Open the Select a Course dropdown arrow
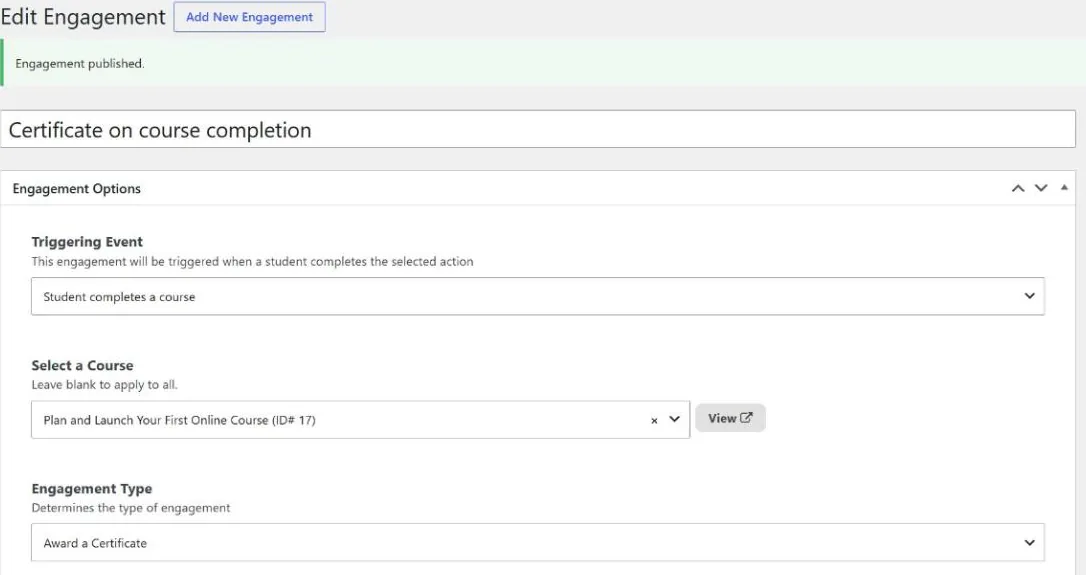1086x575 pixels. (674, 419)
